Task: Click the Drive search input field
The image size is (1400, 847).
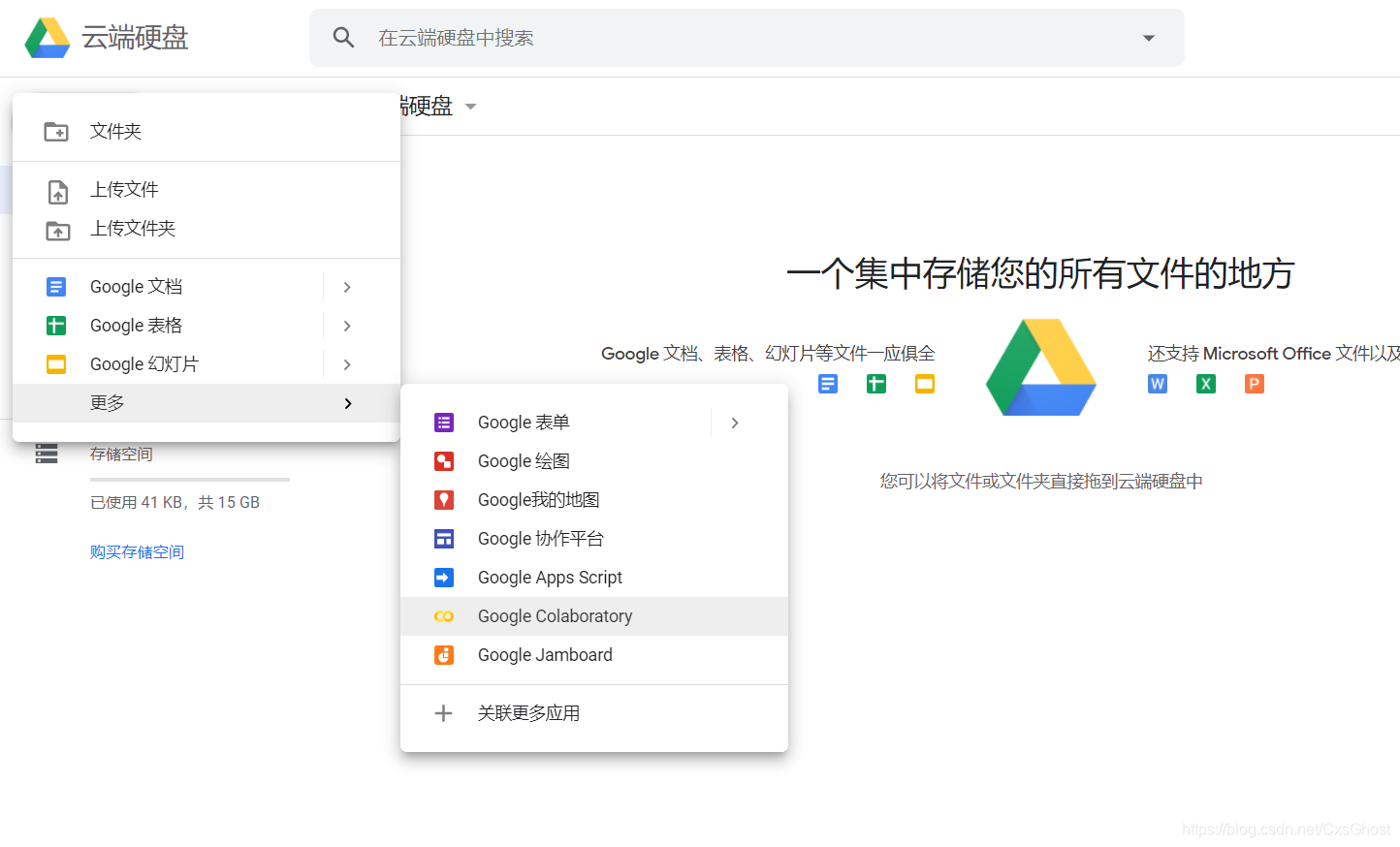Action: pos(747,38)
